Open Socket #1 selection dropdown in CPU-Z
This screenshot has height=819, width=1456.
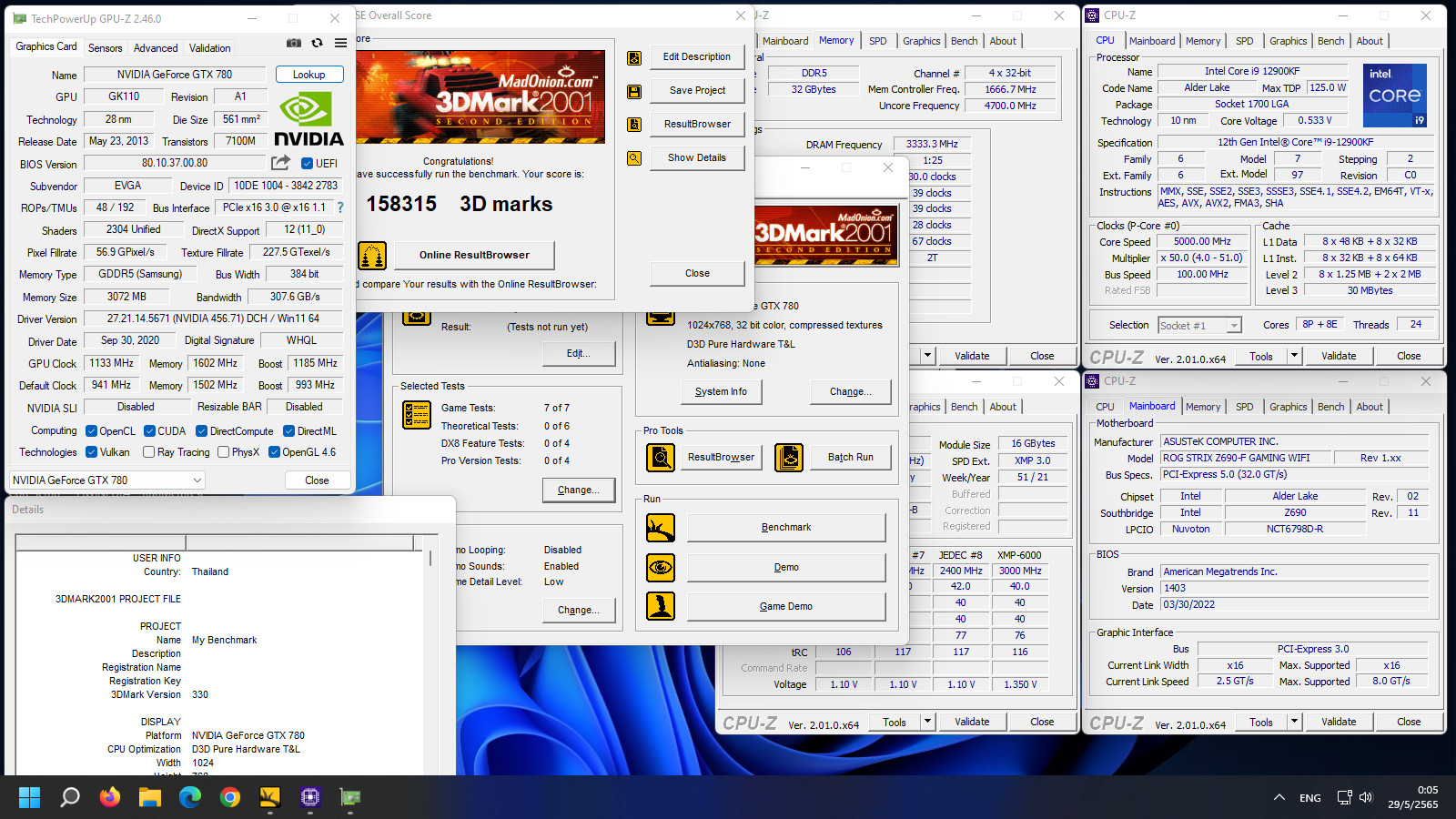click(1199, 326)
